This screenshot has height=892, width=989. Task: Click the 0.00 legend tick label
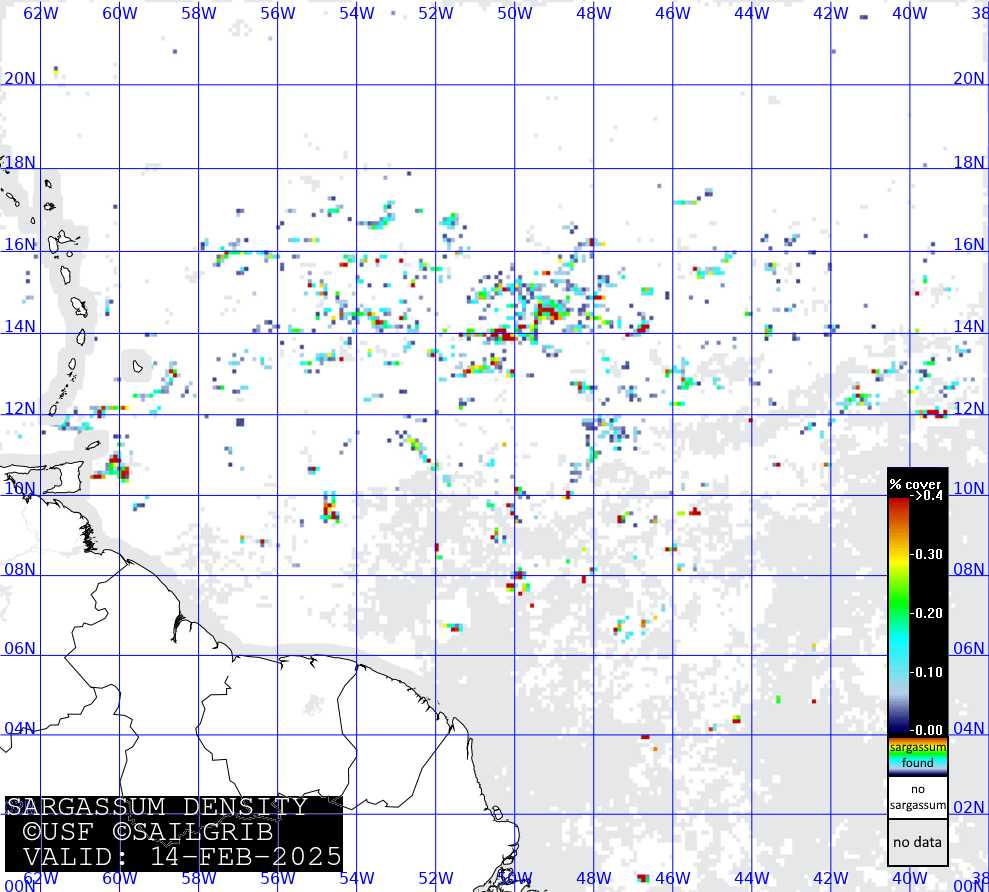[925, 730]
